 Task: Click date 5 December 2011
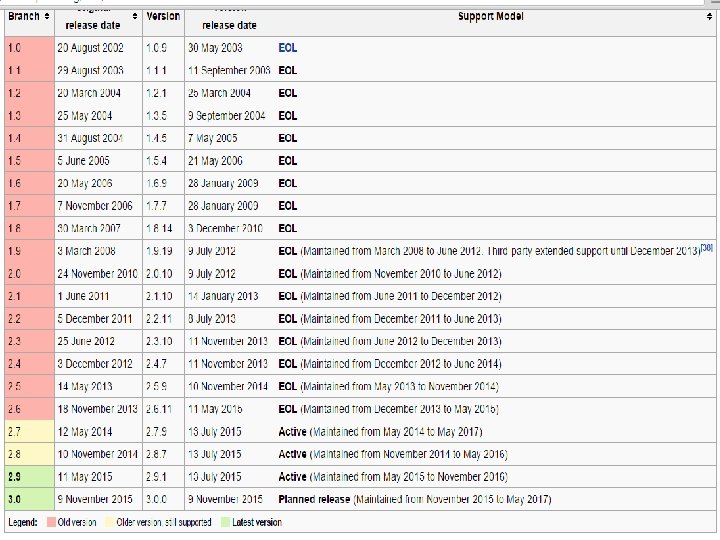[95, 319]
